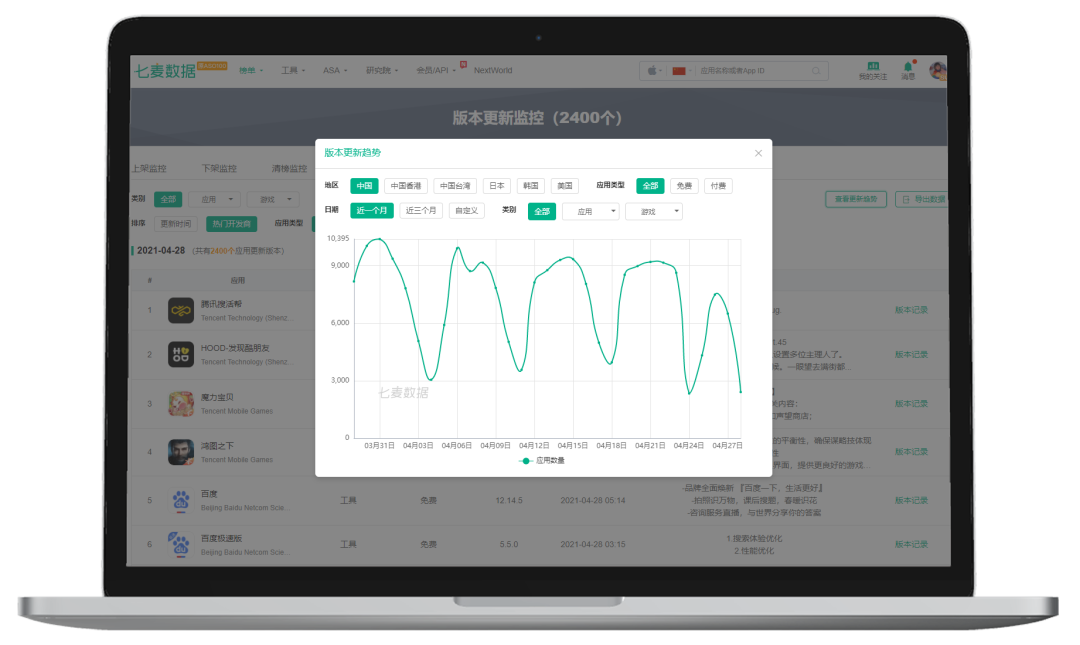The width and height of the screenshot is (1080, 645).
Task: Select 中国台湾 region option
Action: point(455,186)
